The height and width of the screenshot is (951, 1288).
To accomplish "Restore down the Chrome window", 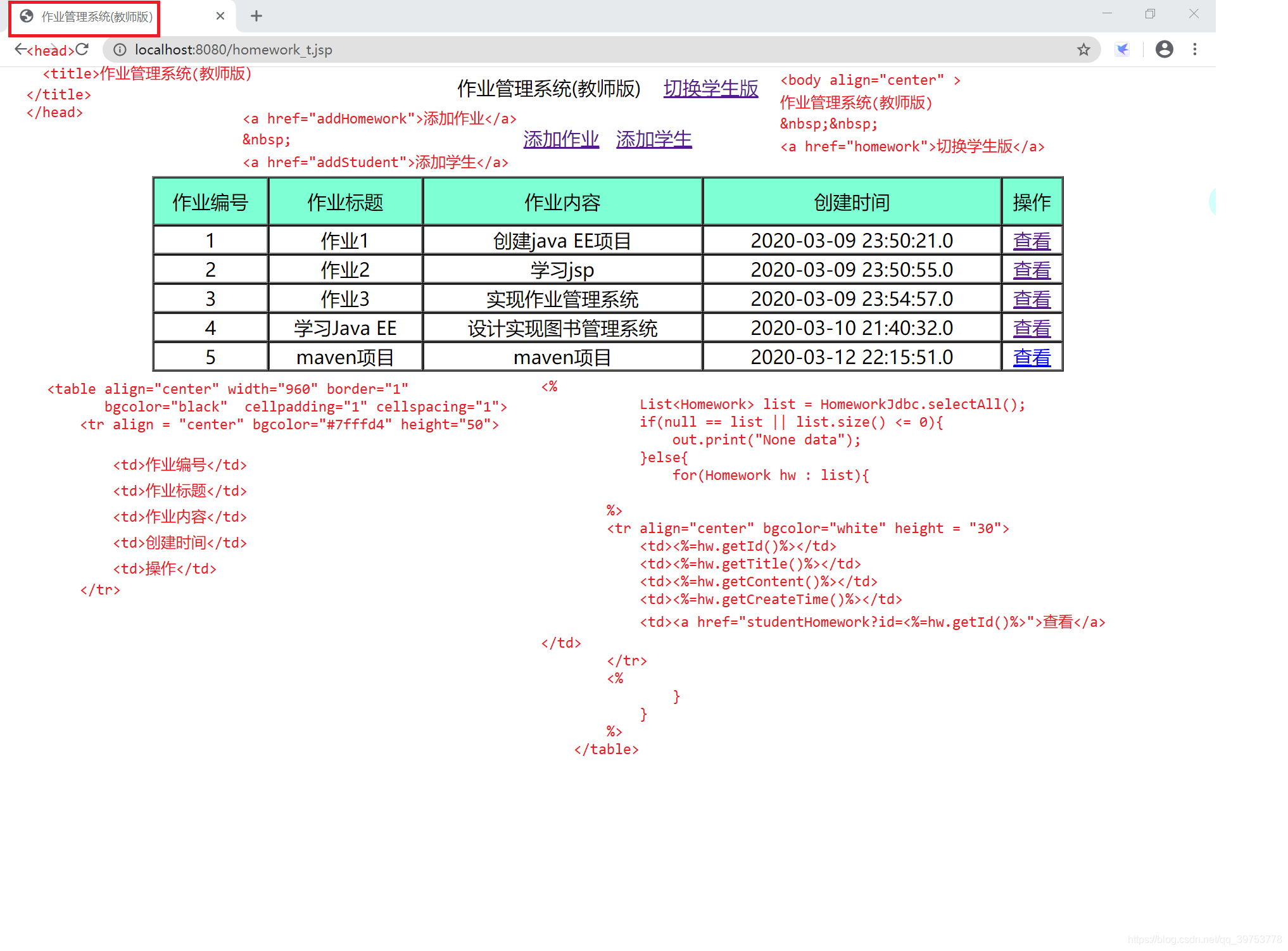I will coord(1150,14).
